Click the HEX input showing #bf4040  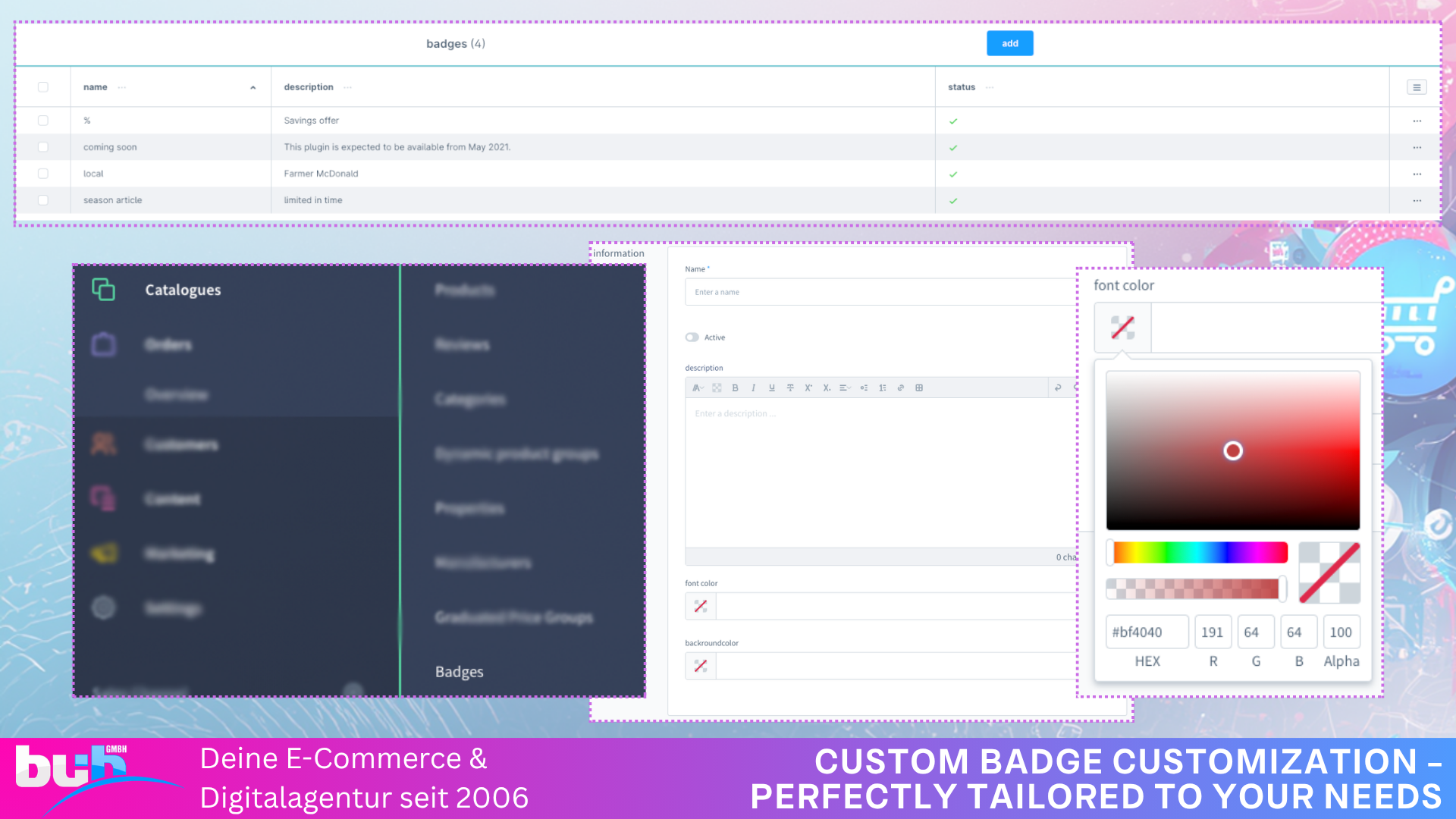(1147, 632)
